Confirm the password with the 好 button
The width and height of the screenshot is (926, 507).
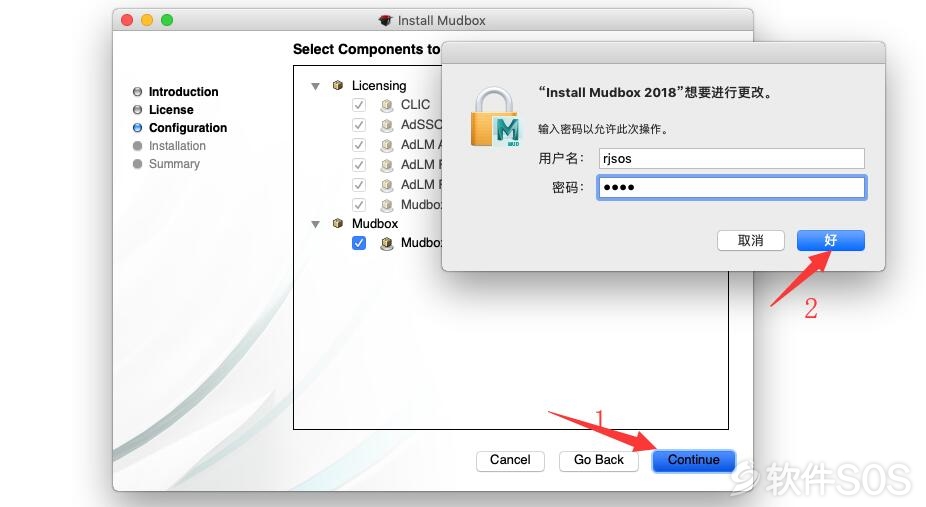830,240
